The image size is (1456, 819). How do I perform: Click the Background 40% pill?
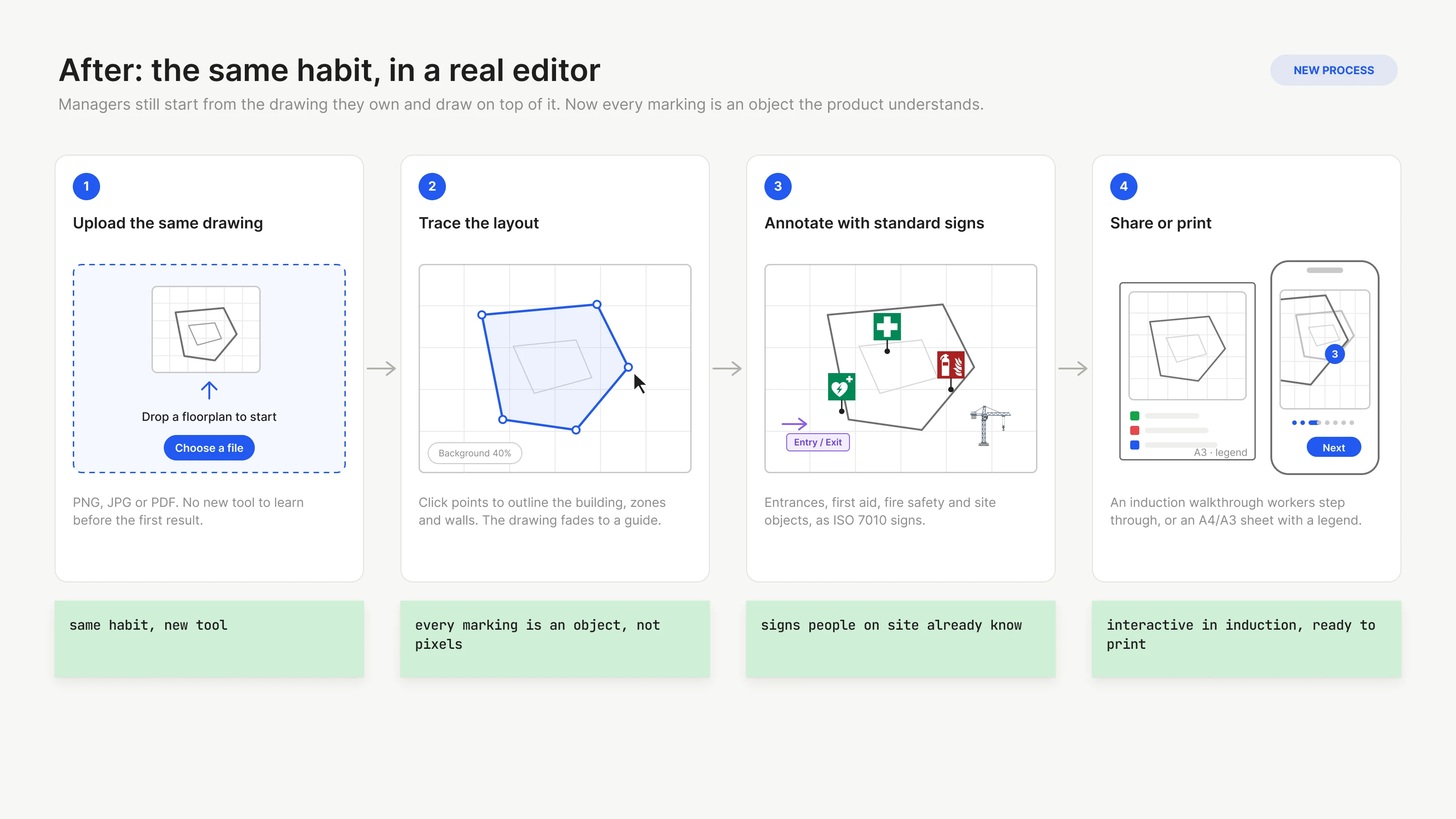tap(474, 453)
